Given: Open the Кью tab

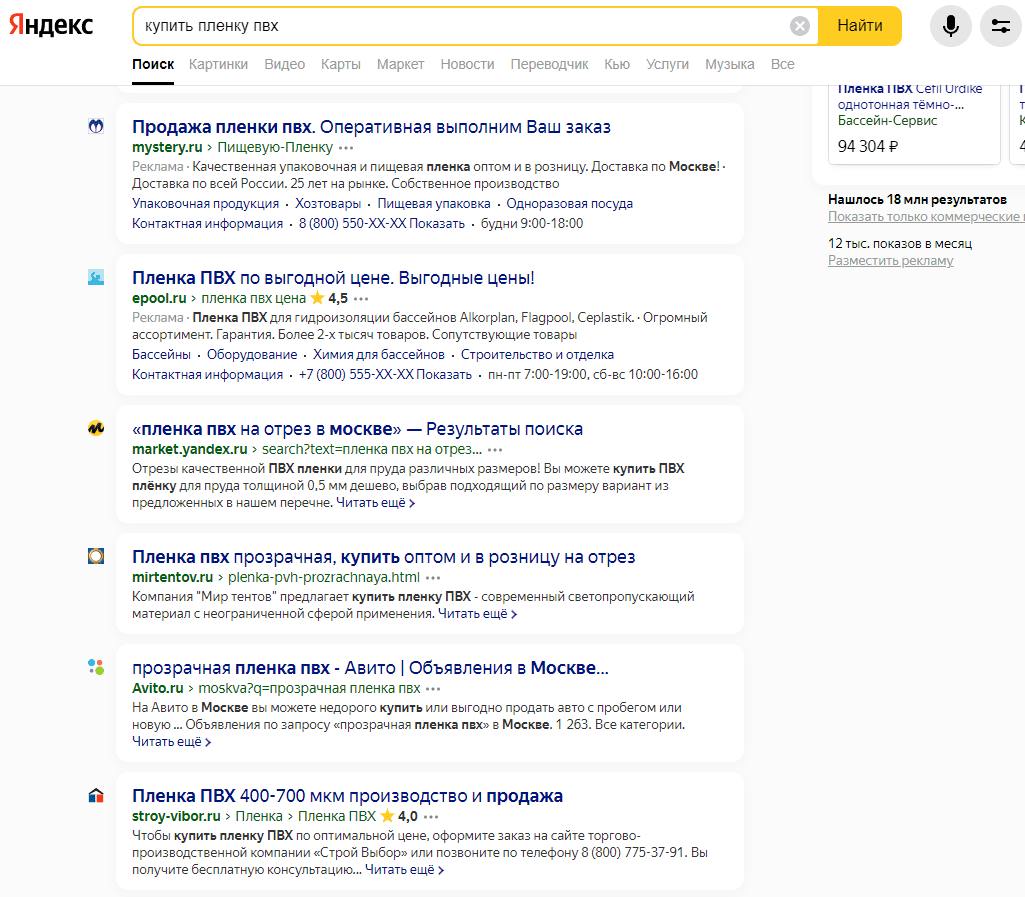Looking at the screenshot, I should point(617,64).
